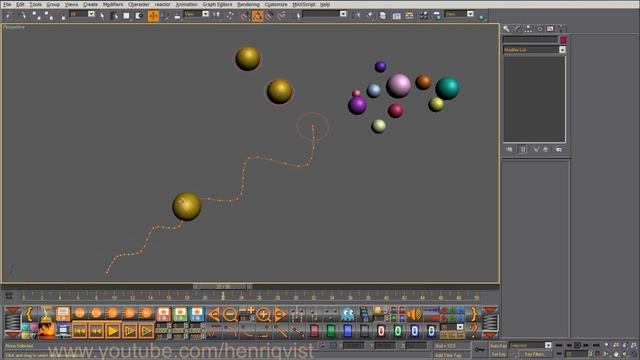
Task: Click the Set Key button
Action: (499, 354)
